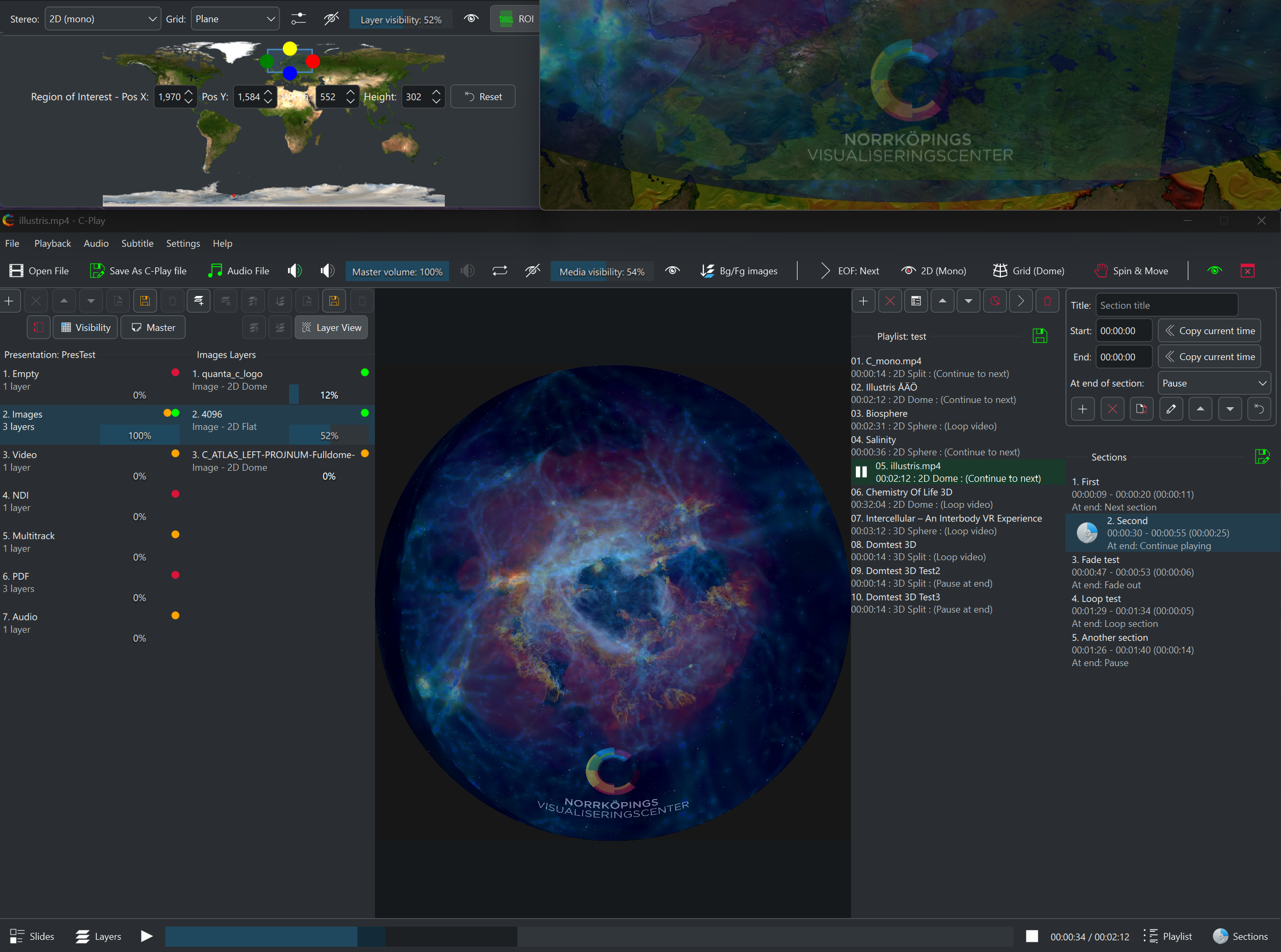Reset the Region of Interest

pos(482,96)
